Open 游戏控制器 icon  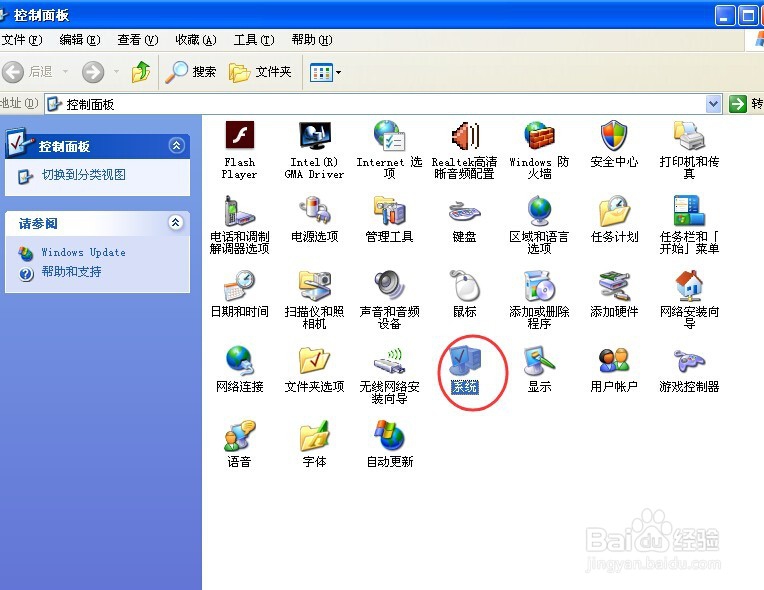(689, 362)
